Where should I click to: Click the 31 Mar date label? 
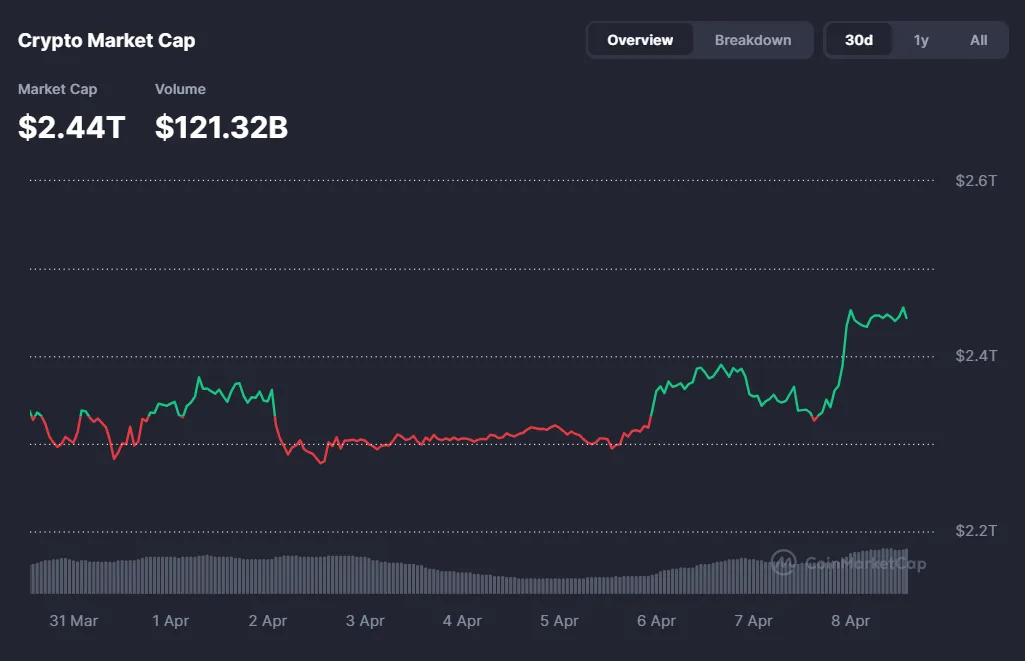(73, 621)
